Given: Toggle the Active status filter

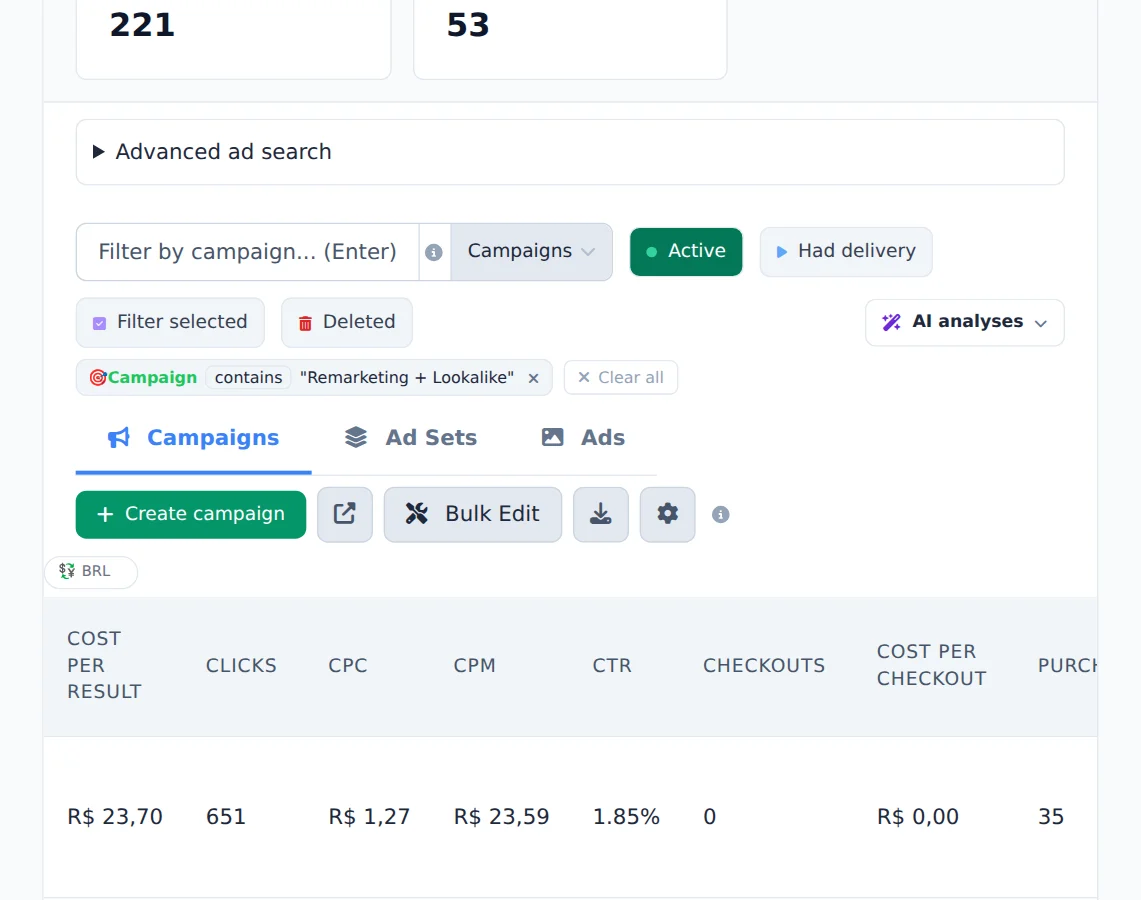Looking at the screenshot, I should (x=685, y=252).
